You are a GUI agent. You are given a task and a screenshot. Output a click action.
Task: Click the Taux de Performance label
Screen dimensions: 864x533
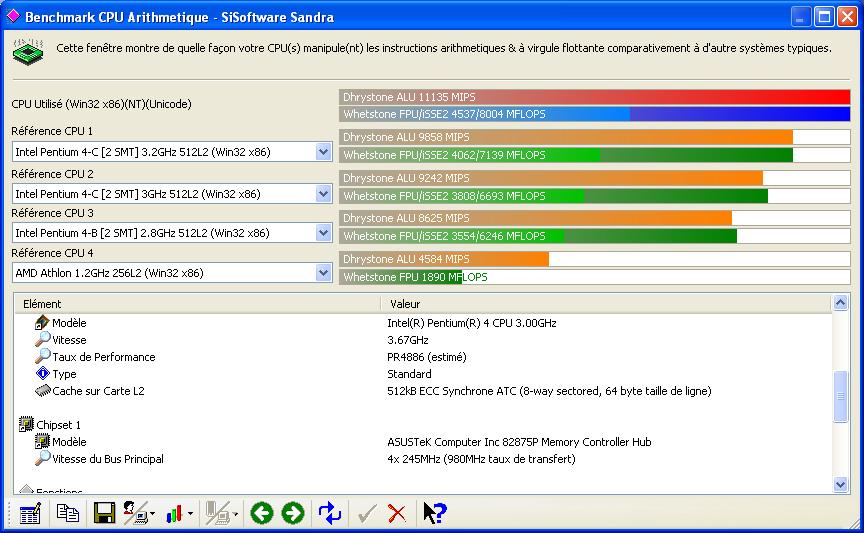(x=104, y=357)
